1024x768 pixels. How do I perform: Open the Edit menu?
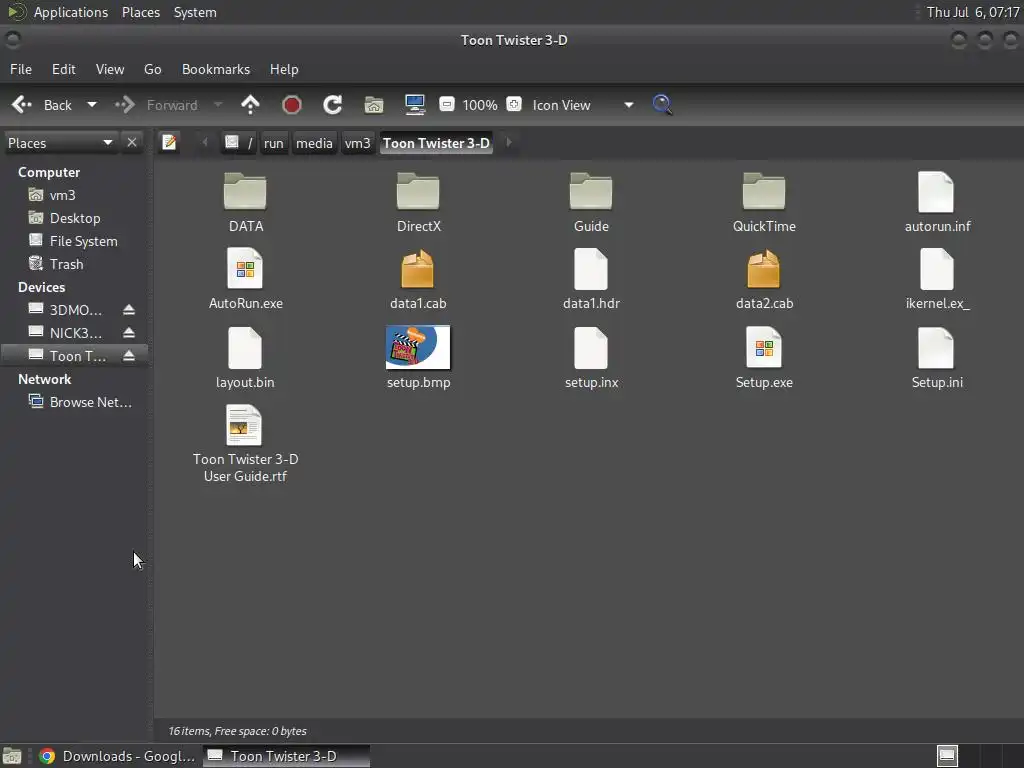pyautogui.click(x=63, y=69)
